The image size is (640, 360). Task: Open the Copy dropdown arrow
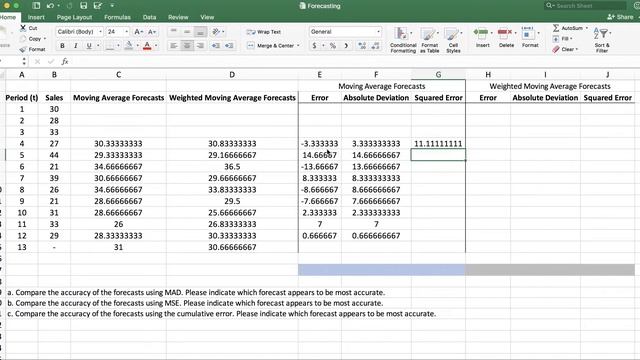point(44,39)
